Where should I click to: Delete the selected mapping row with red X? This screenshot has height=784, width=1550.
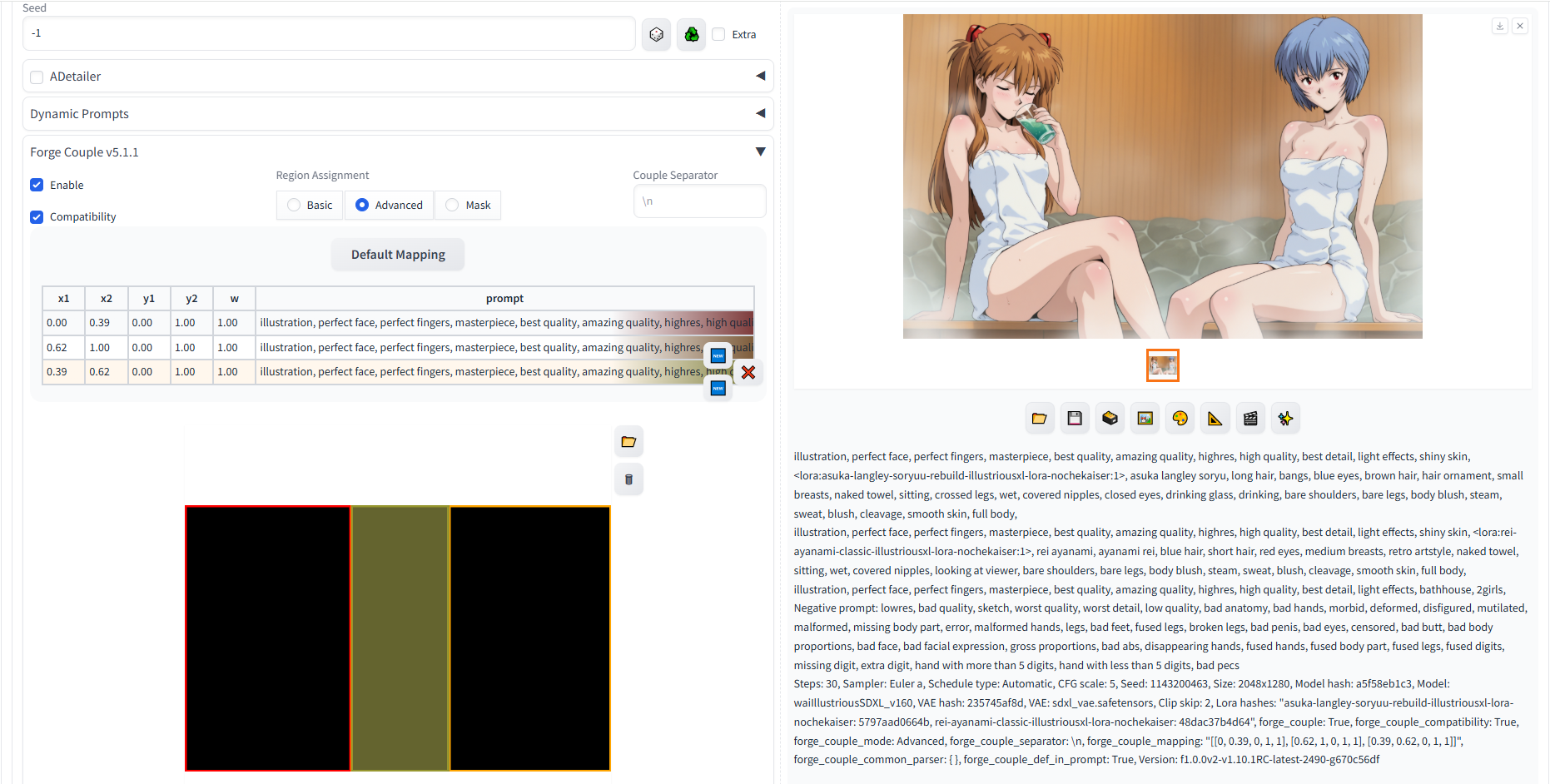[748, 372]
